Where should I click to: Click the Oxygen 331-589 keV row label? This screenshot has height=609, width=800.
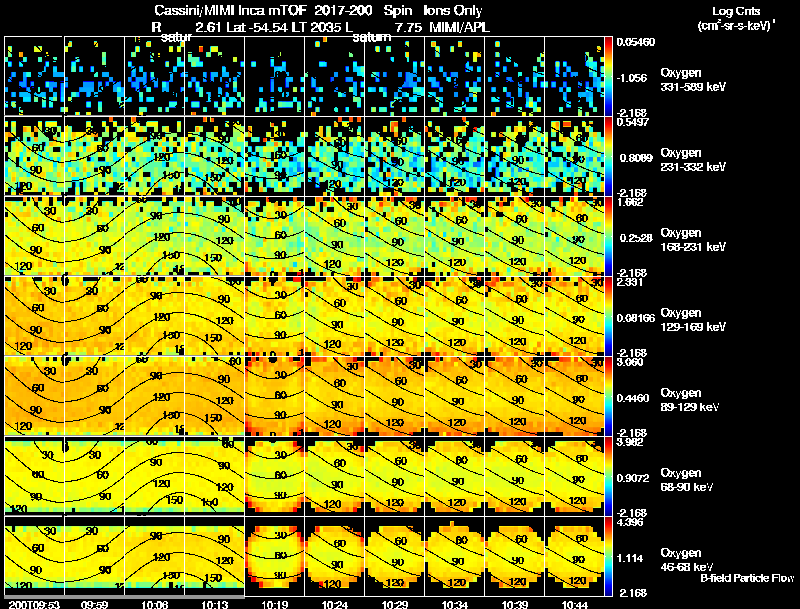[693, 80]
